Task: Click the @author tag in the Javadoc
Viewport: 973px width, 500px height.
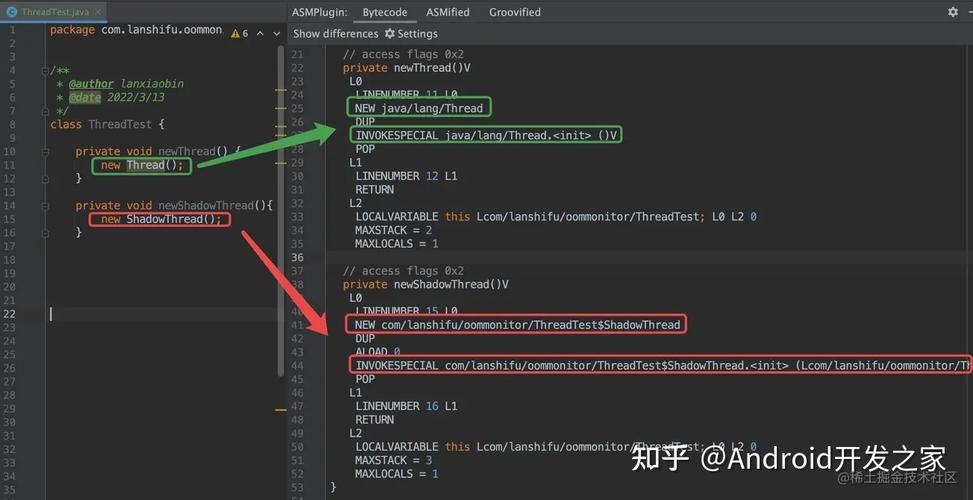Action: point(91,84)
